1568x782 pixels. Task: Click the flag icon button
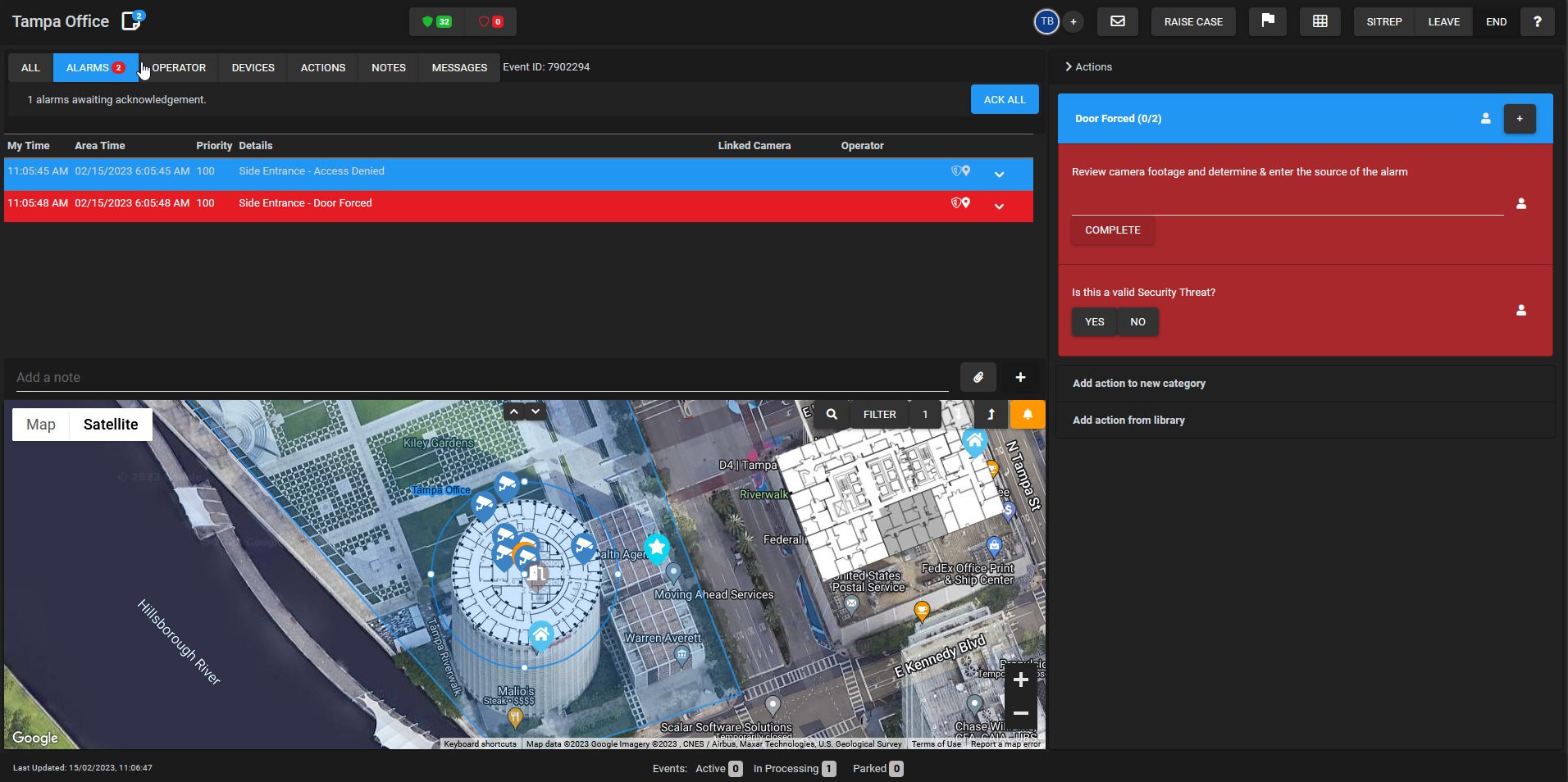click(x=1268, y=21)
